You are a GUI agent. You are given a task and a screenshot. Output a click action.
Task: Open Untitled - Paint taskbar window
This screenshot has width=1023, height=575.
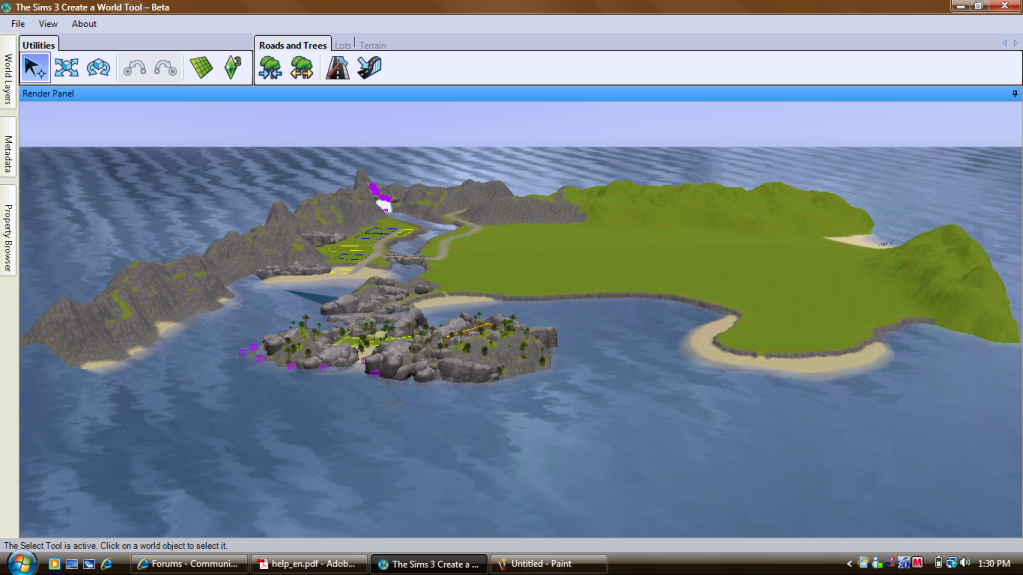click(x=549, y=564)
